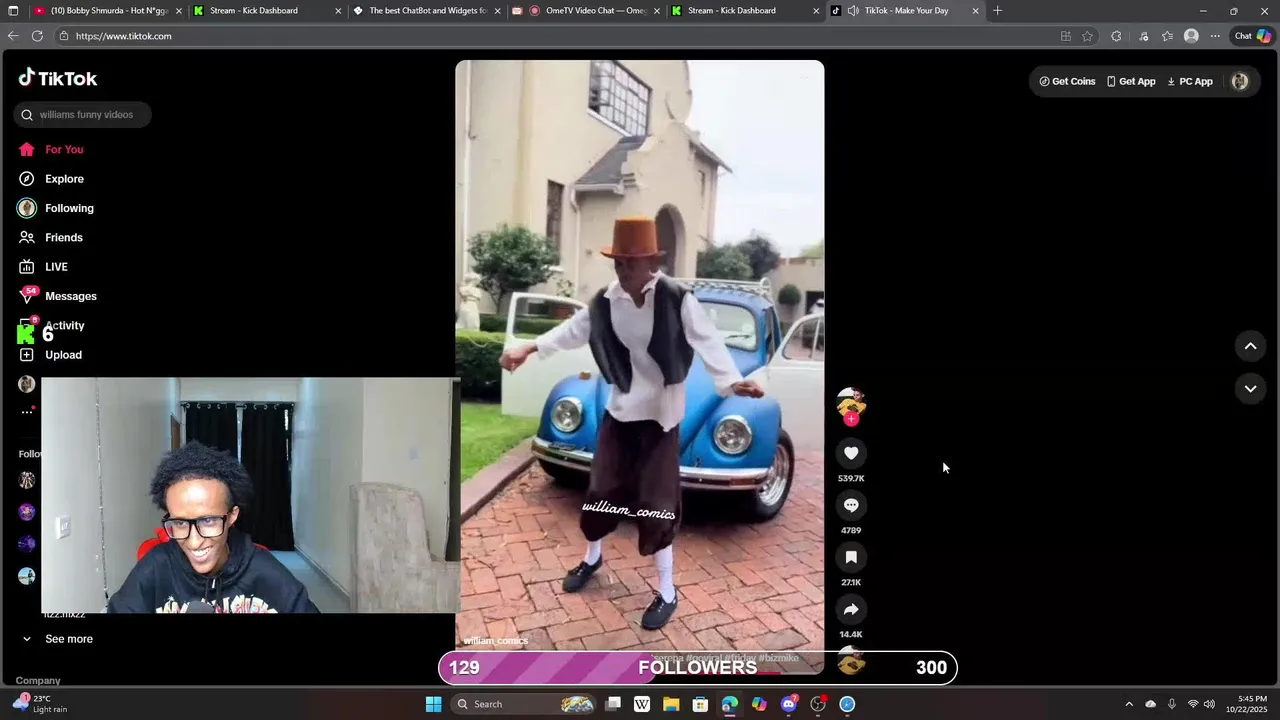Open profile avatar item in sidebar

click(27, 384)
